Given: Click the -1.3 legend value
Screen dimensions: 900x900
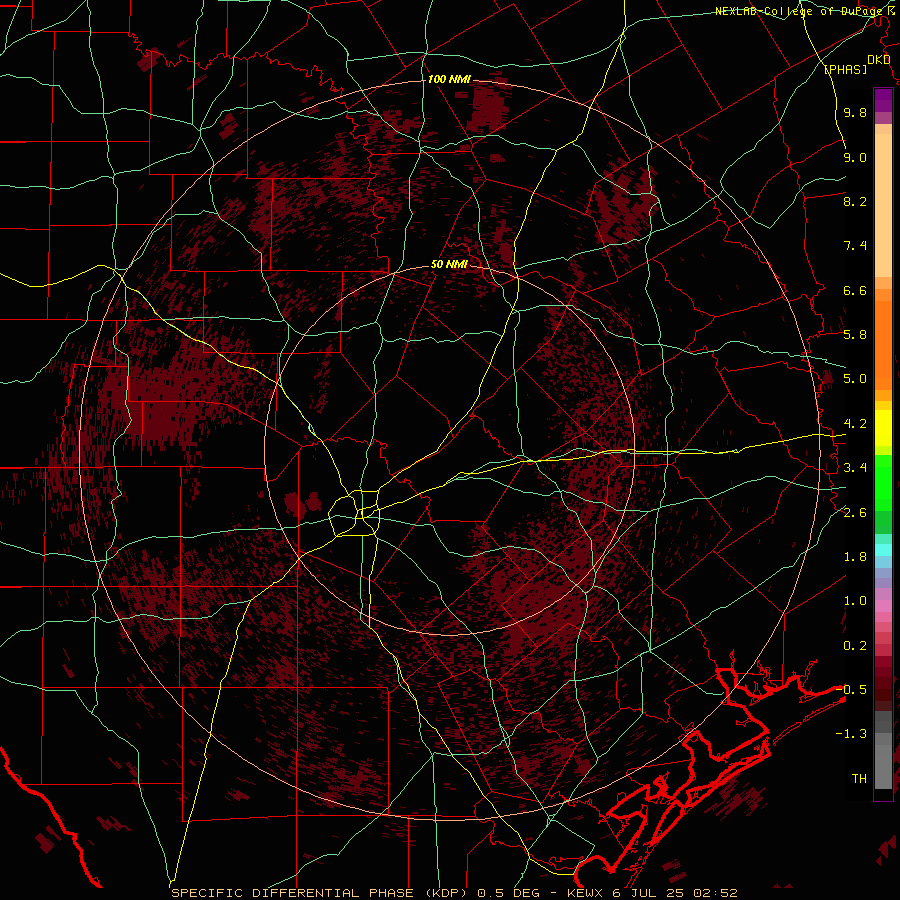Looking at the screenshot, I should (x=851, y=734).
